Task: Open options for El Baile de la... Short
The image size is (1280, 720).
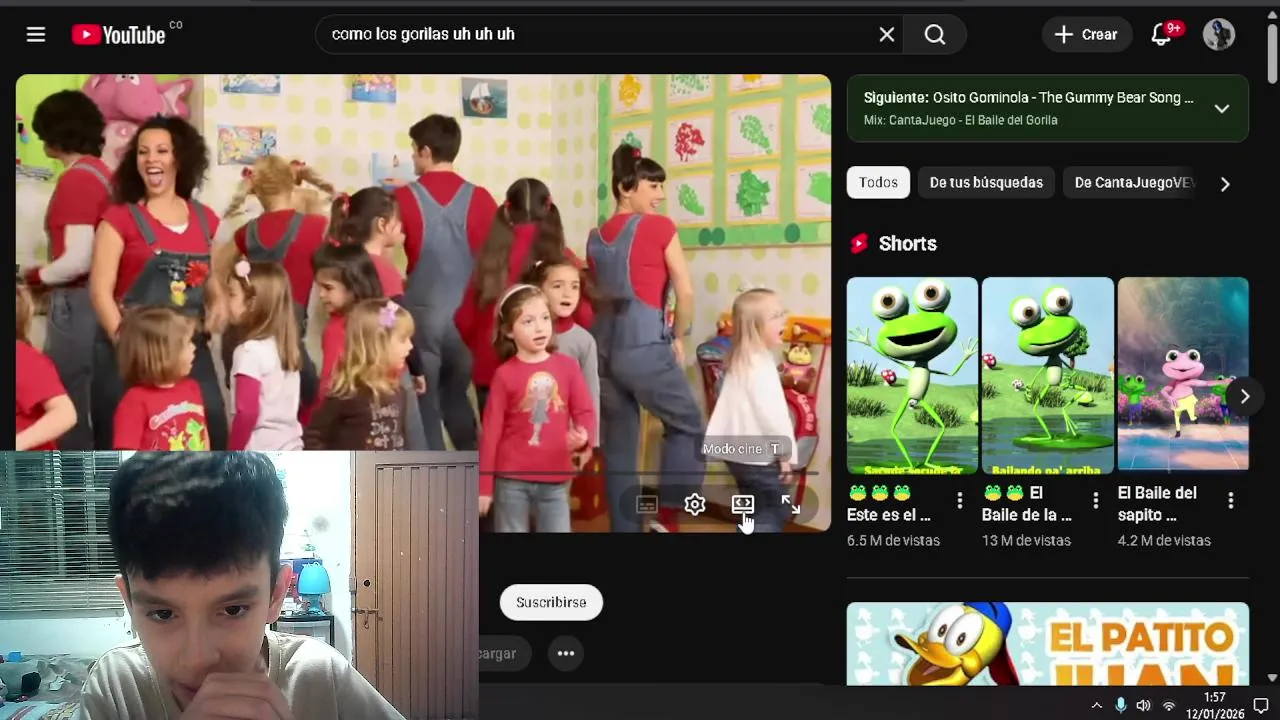Action: pos(1095,500)
